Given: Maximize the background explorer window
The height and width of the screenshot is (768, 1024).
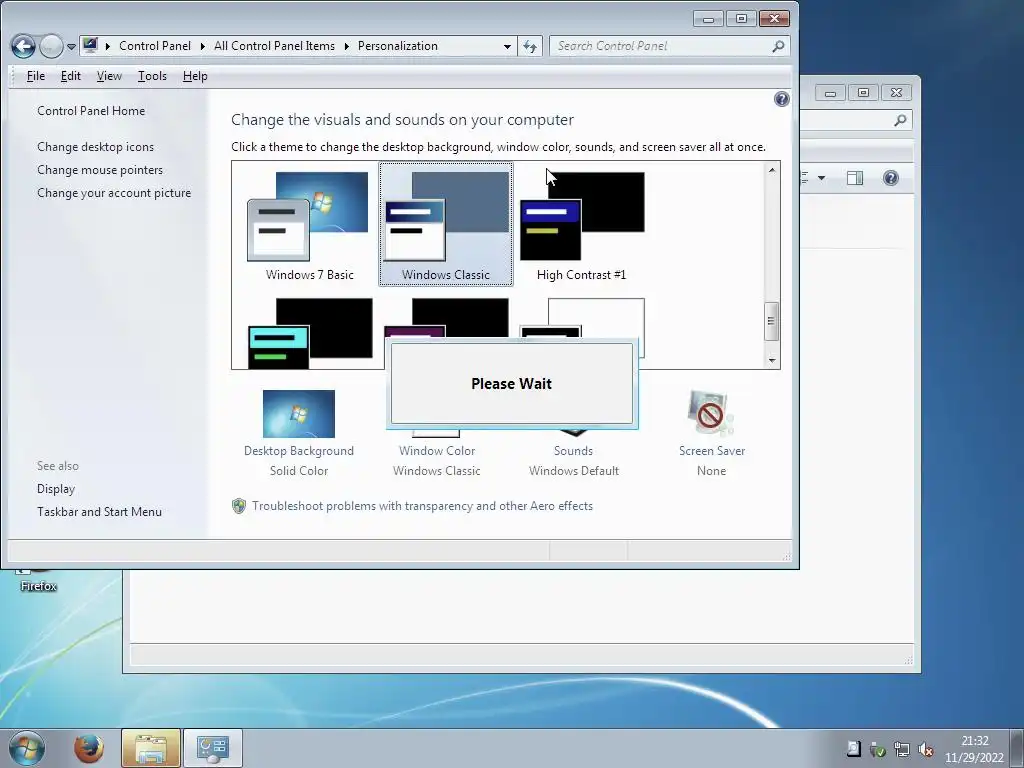Looking at the screenshot, I should tap(863, 93).
